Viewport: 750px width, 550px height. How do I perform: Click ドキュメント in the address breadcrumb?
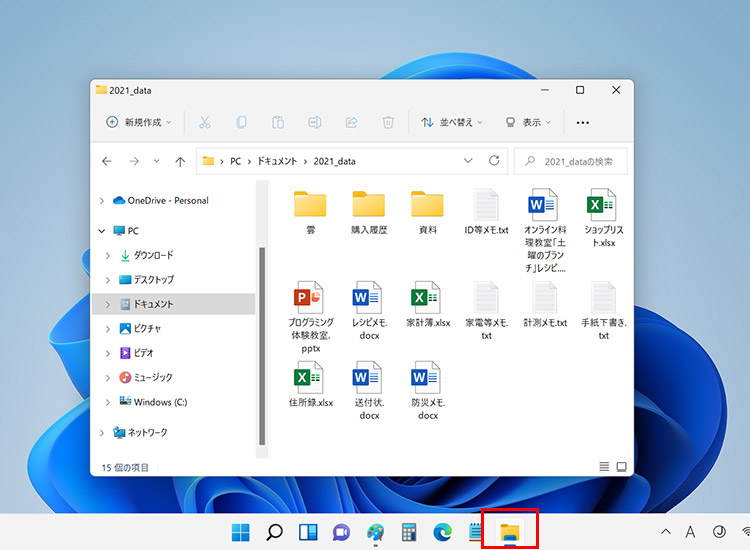(275, 161)
